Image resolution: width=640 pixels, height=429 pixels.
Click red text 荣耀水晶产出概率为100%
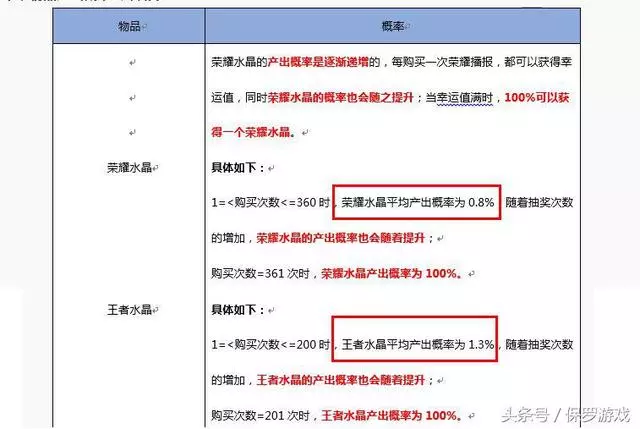pyautogui.click(x=389, y=273)
